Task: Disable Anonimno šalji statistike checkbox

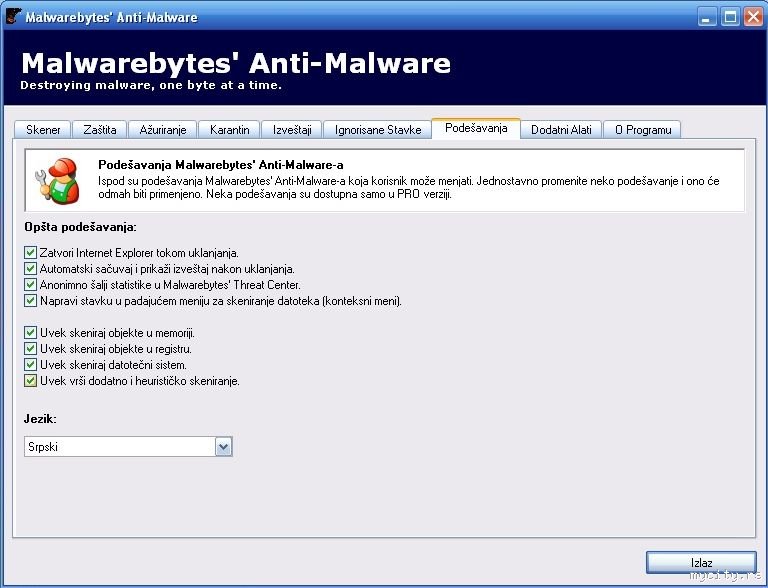Action: tap(30, 285)
